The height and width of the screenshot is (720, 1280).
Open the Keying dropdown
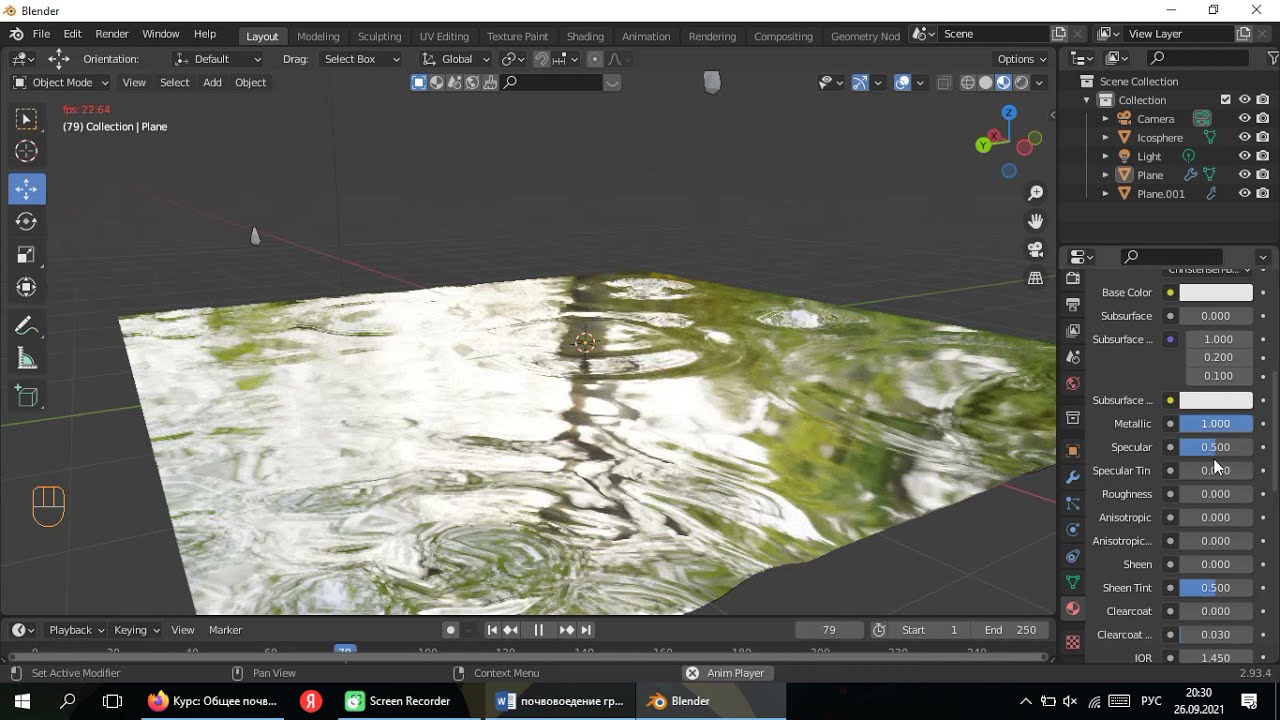pyautogui.click(x=137, y=630)
